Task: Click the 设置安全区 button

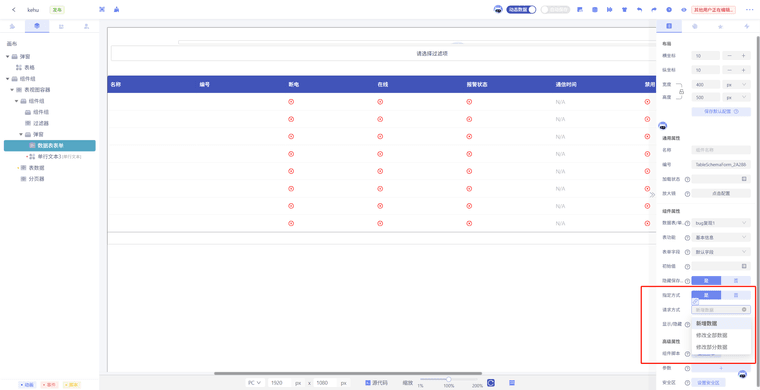Action: pos(708,383)
